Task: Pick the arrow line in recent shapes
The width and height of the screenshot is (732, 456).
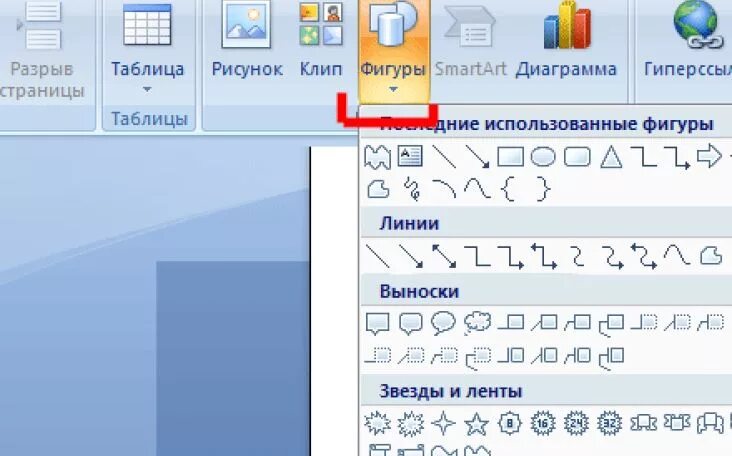Action: [477, 157]
